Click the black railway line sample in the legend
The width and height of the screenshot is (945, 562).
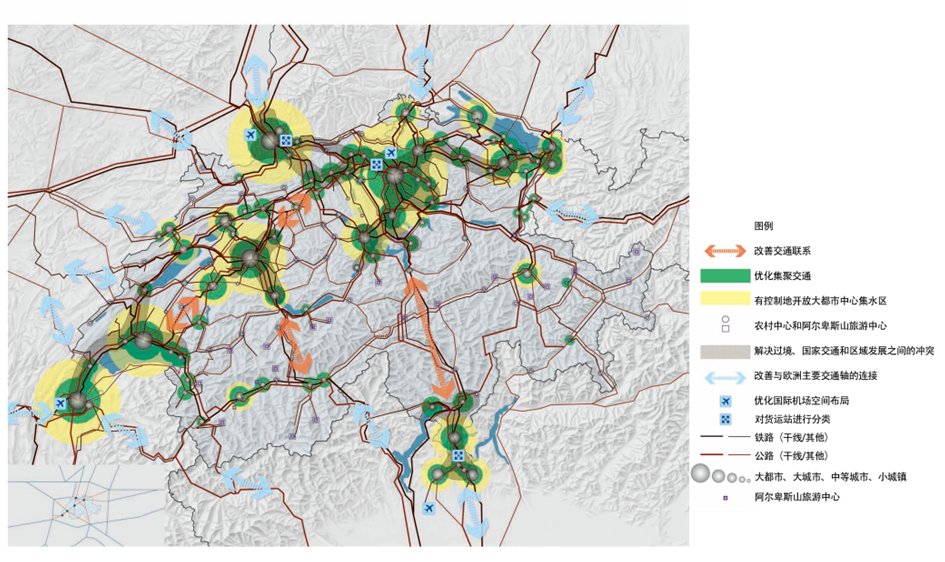pyautogui.click(x=725, y=437)
